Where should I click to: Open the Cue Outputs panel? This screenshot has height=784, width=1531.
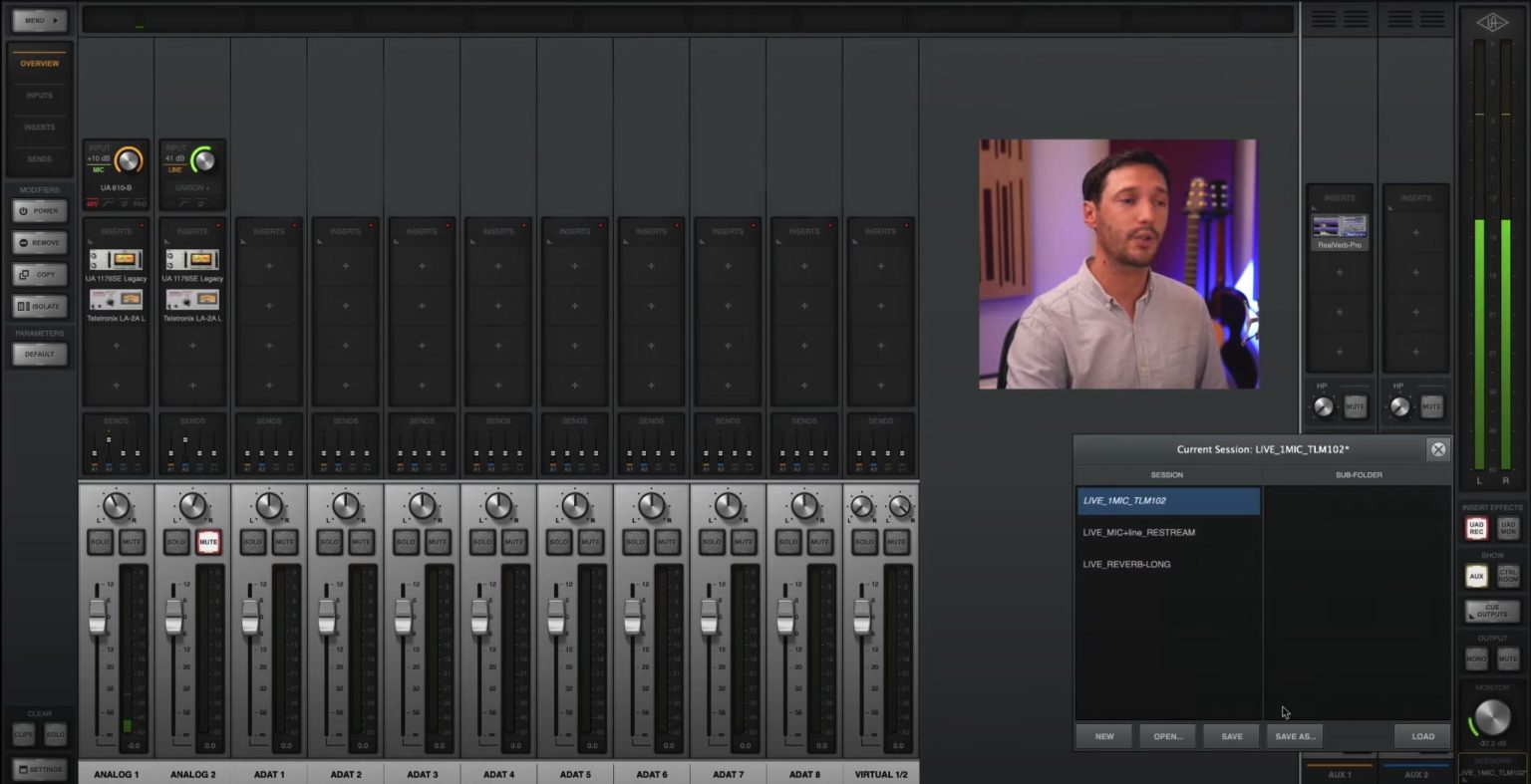coord(1491,611)
